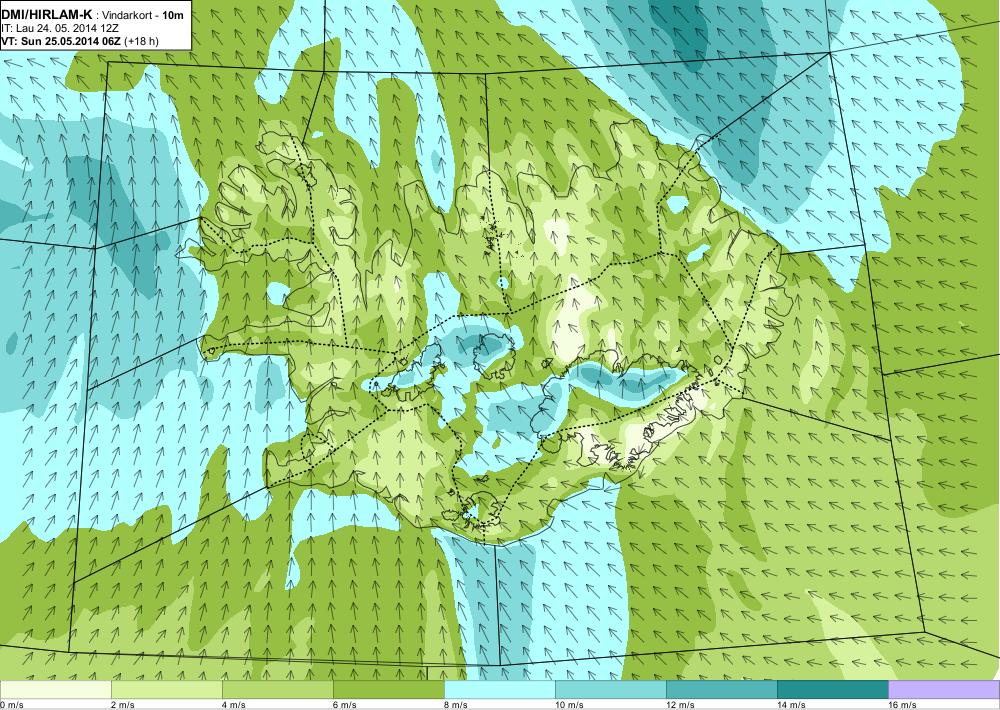Image resolution: width=1000 pixels, height=710 pixels.
Task: Click the '(+18 h)' forecast offset text
Action: coord(141,41)
